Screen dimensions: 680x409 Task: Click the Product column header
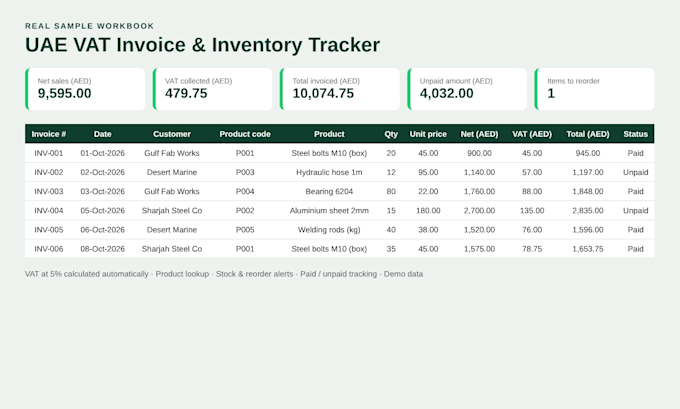point(329,134)
